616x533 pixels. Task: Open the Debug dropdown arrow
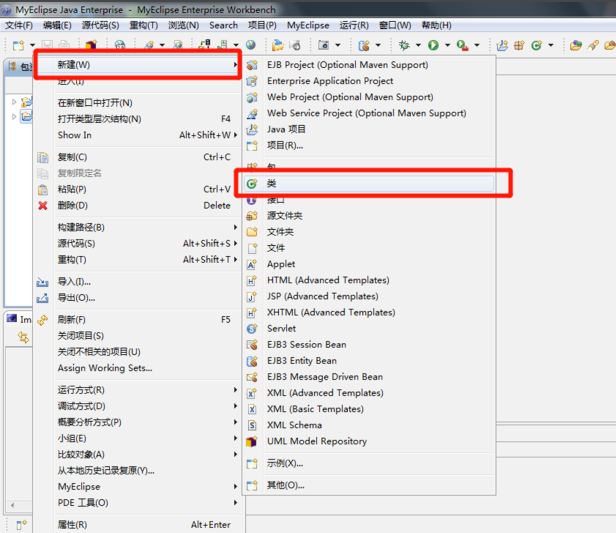(418, 46)
